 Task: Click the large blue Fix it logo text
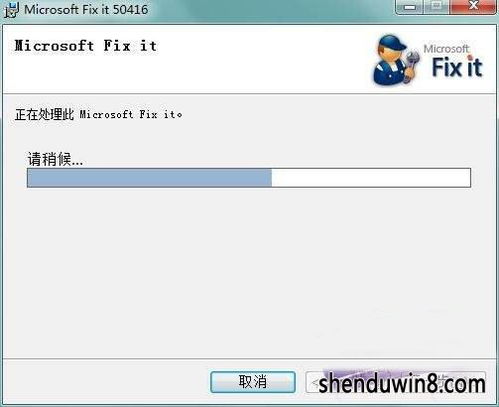coord(457,67)
